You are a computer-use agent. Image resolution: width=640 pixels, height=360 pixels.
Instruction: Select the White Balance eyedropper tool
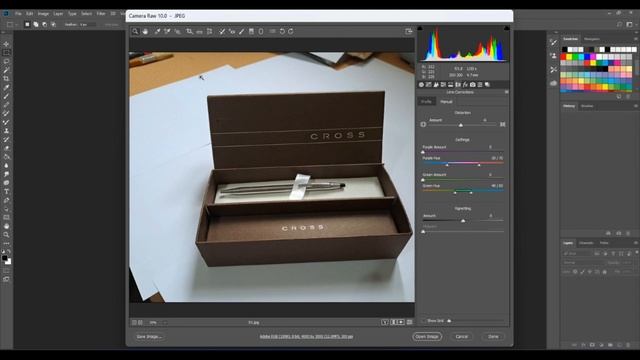[158, 31]
